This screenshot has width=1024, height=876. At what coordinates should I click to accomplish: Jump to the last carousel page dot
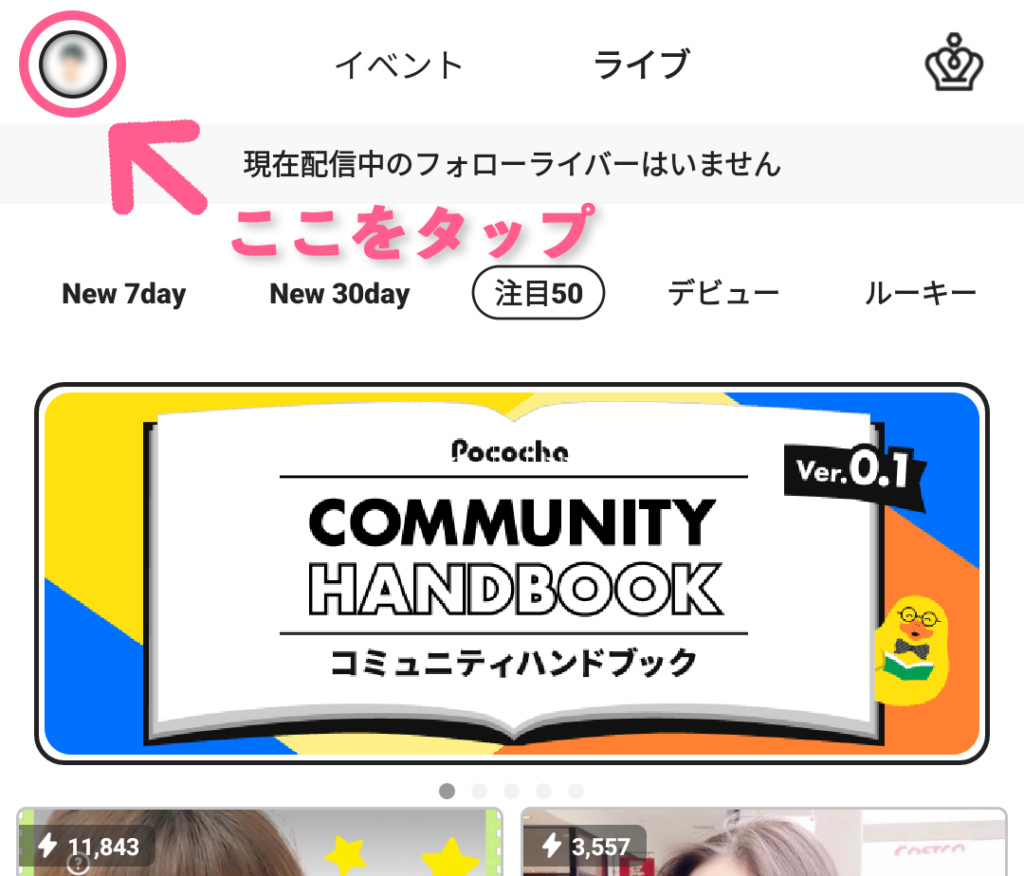pyautogui.click(x=576, y=791)
